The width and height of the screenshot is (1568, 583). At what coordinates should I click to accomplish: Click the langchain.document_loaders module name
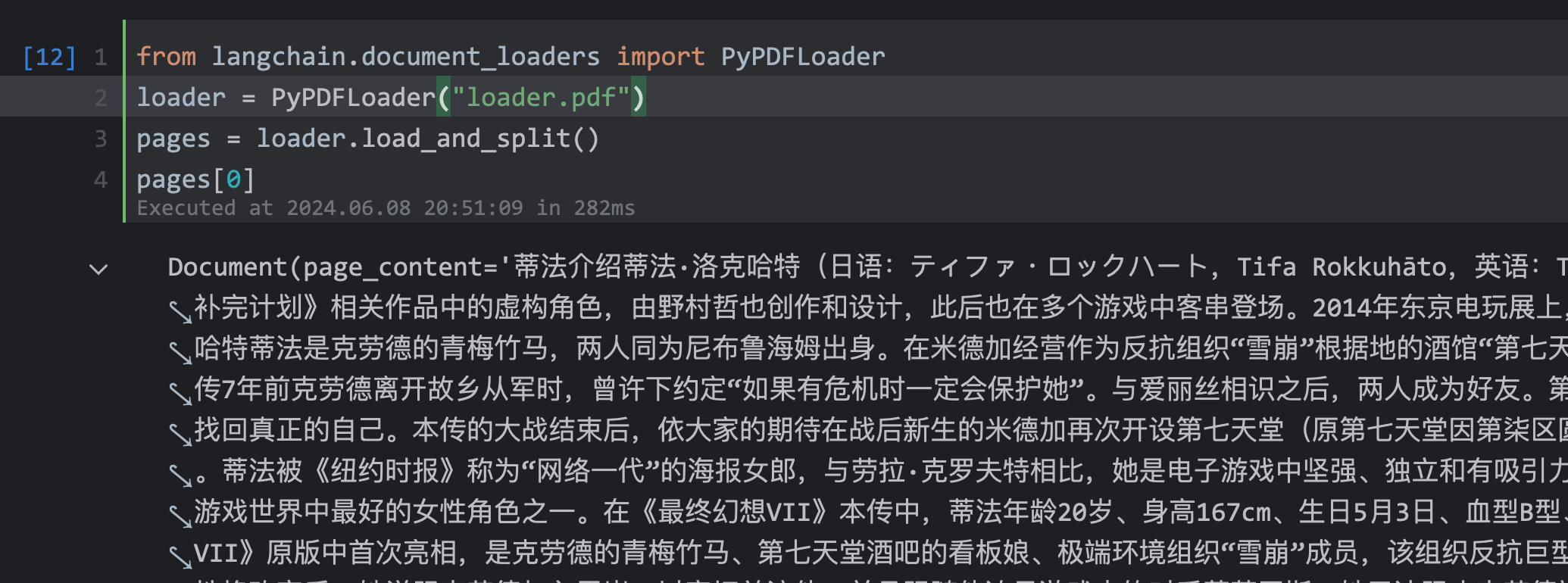[405, 57]
